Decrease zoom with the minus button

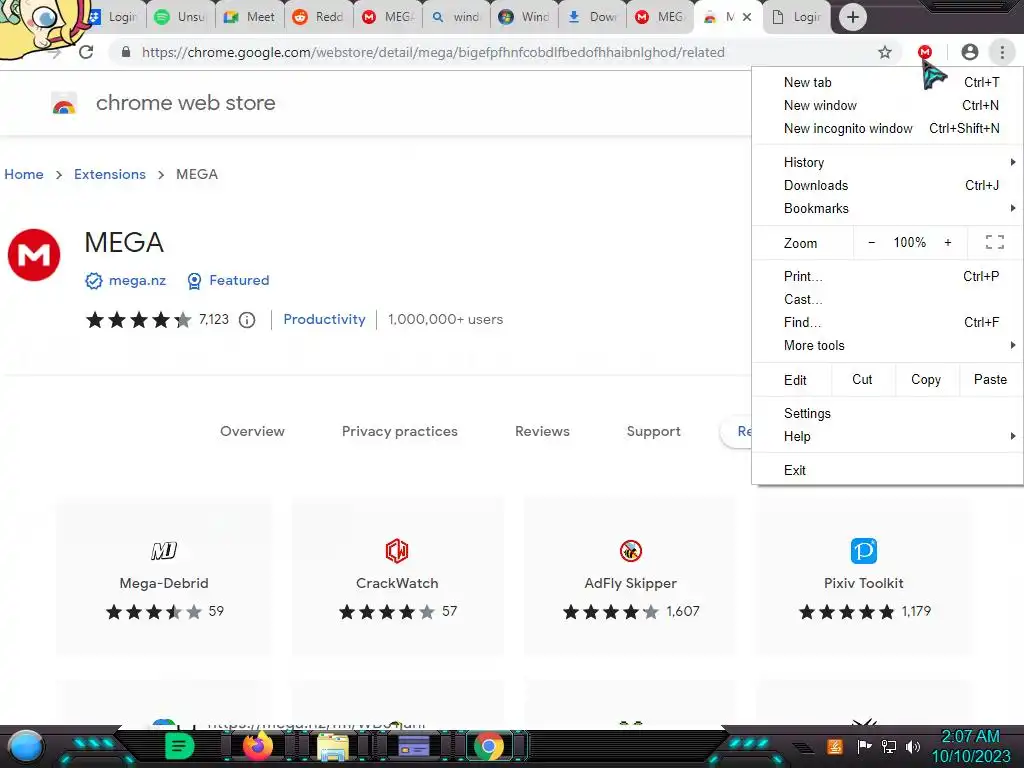coord(871,242)
